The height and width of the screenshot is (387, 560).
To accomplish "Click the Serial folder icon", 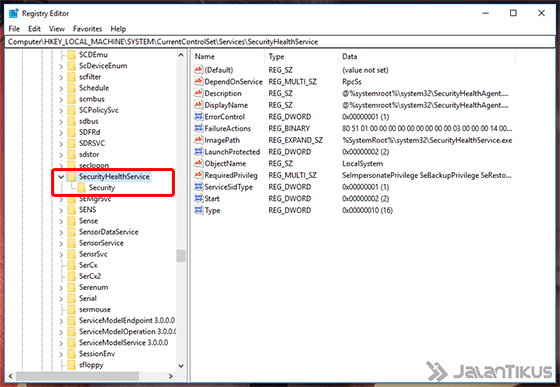I will [x=72, y=298].
